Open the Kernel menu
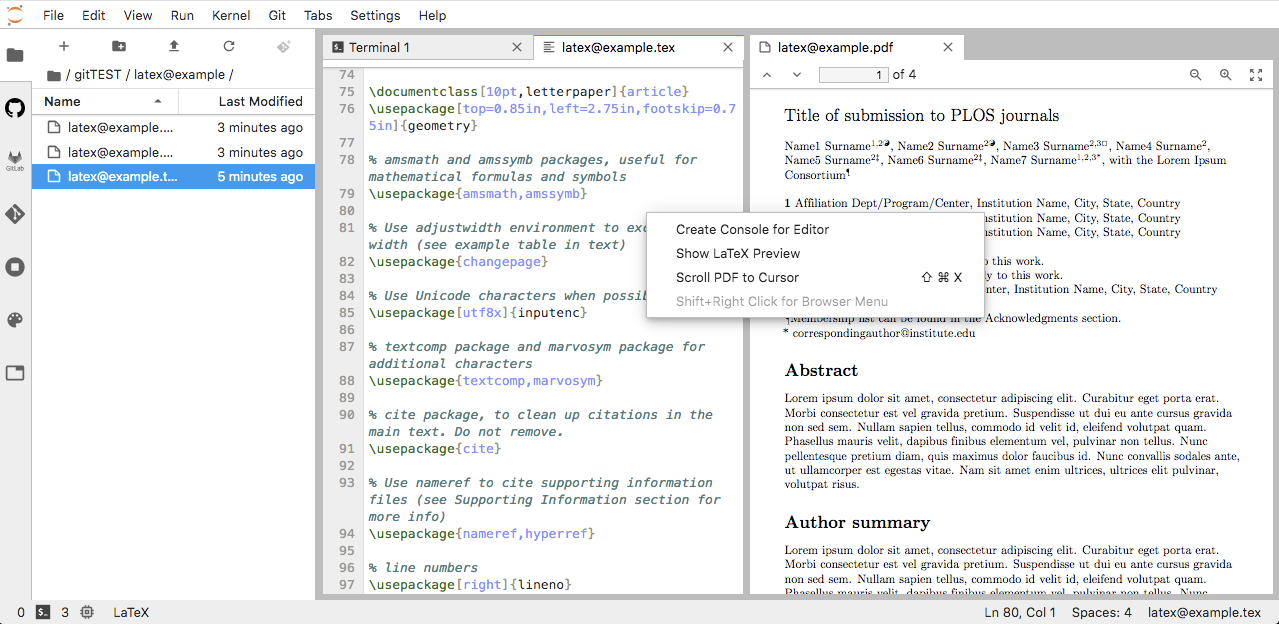 232,15
